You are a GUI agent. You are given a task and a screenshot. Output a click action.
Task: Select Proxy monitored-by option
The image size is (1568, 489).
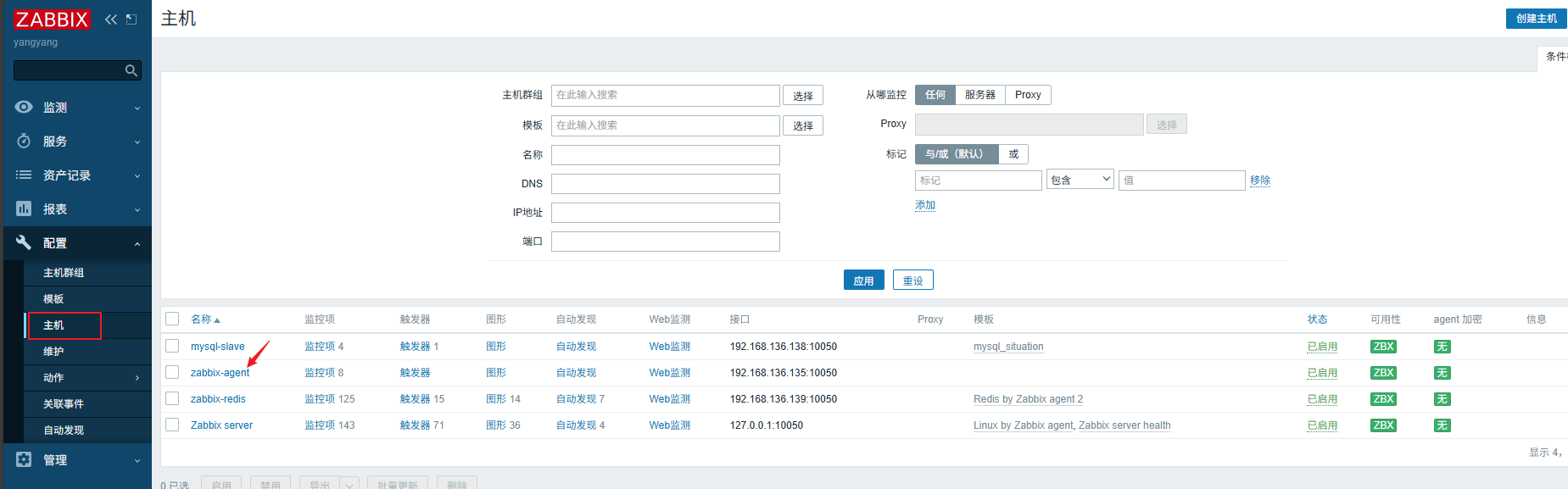(1028, 95)
